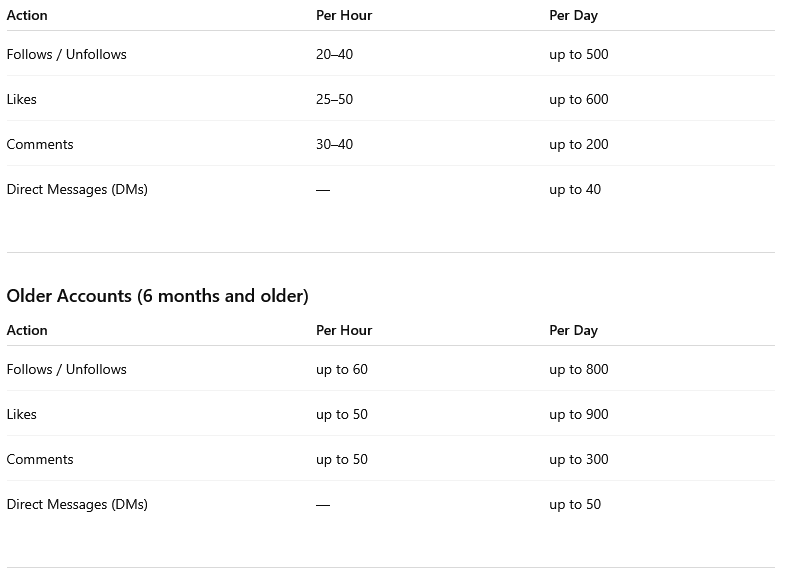Screen dimensions: 788x579
Task: Select "Action" header in Older Accounts table
Action: point(27,331)
